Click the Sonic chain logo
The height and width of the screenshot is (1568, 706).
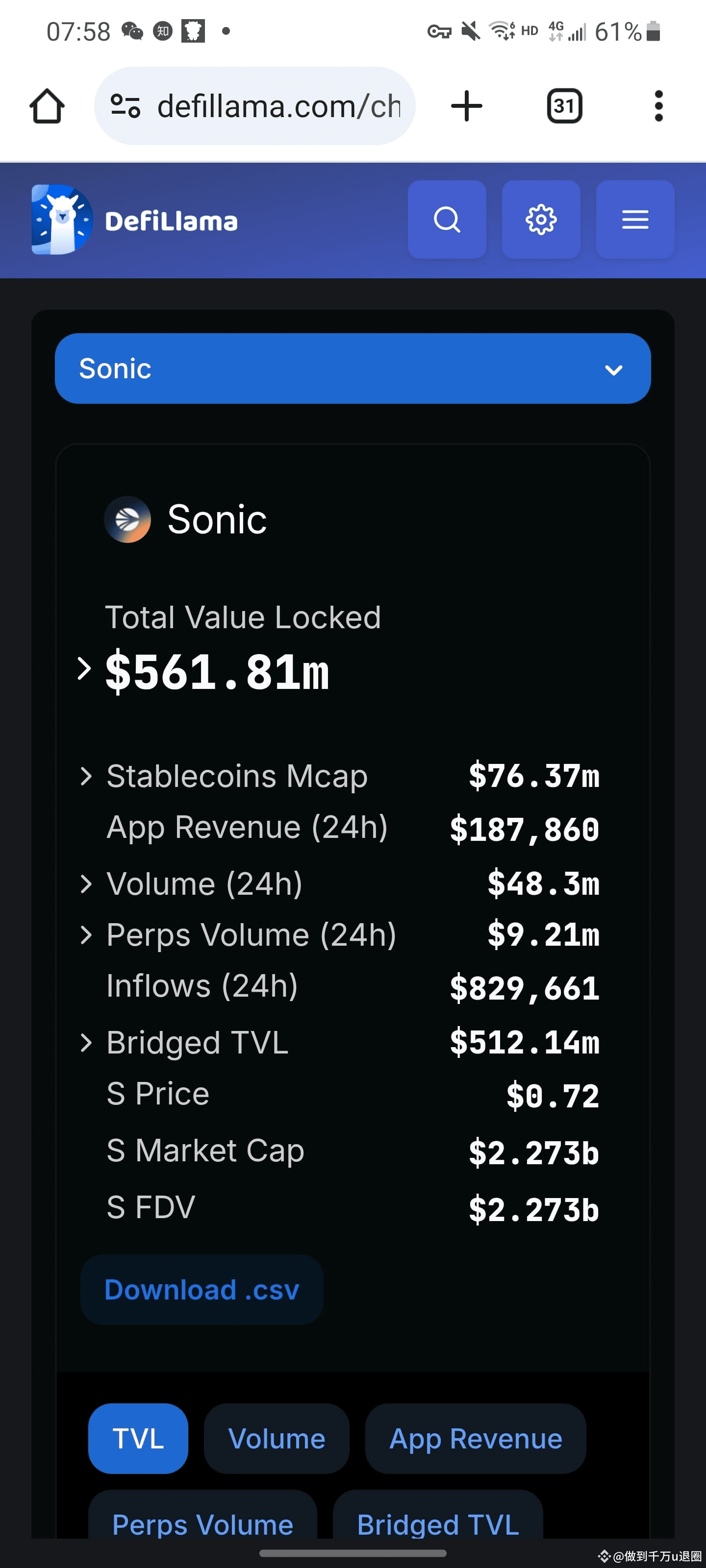128,519
